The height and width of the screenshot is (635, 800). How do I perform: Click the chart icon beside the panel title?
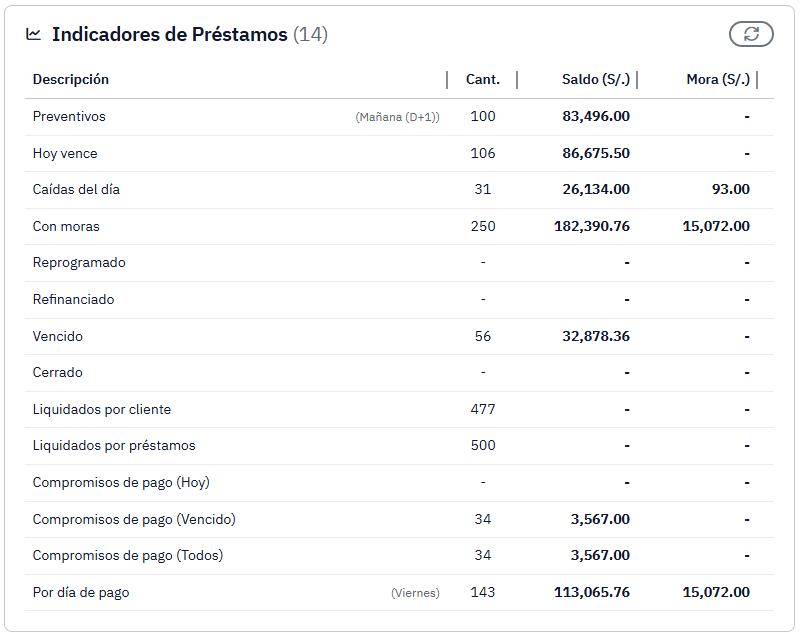click(33, 32)
